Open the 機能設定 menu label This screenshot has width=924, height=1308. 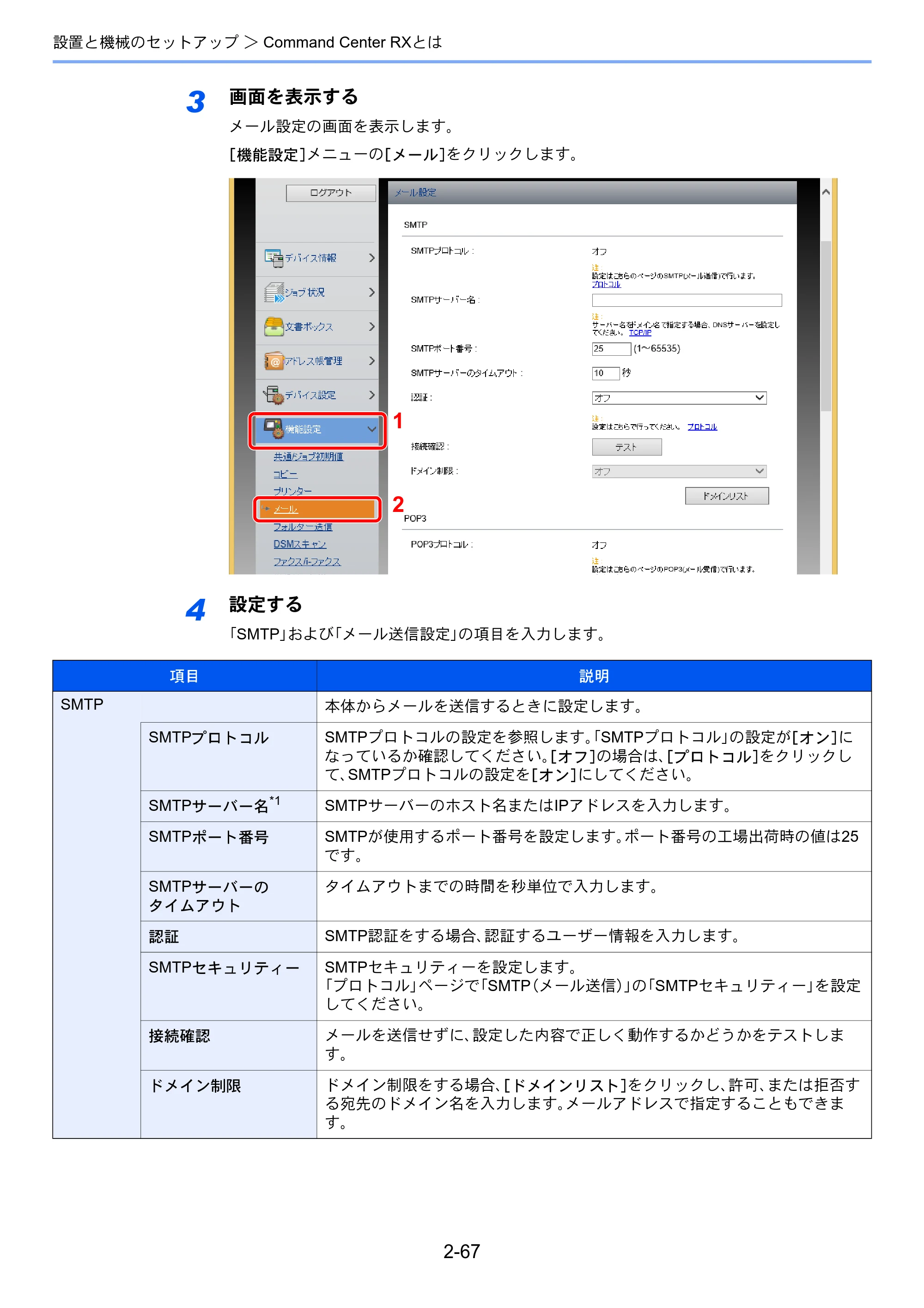click(303, 430)
